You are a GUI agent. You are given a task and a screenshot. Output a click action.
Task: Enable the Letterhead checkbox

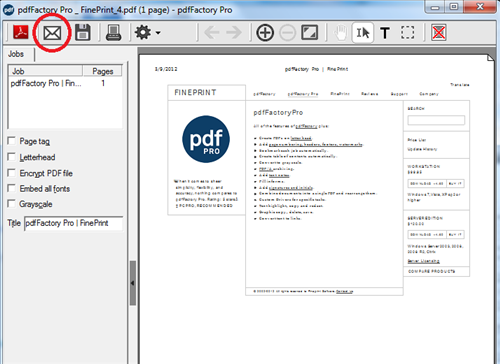coord(12,157)
